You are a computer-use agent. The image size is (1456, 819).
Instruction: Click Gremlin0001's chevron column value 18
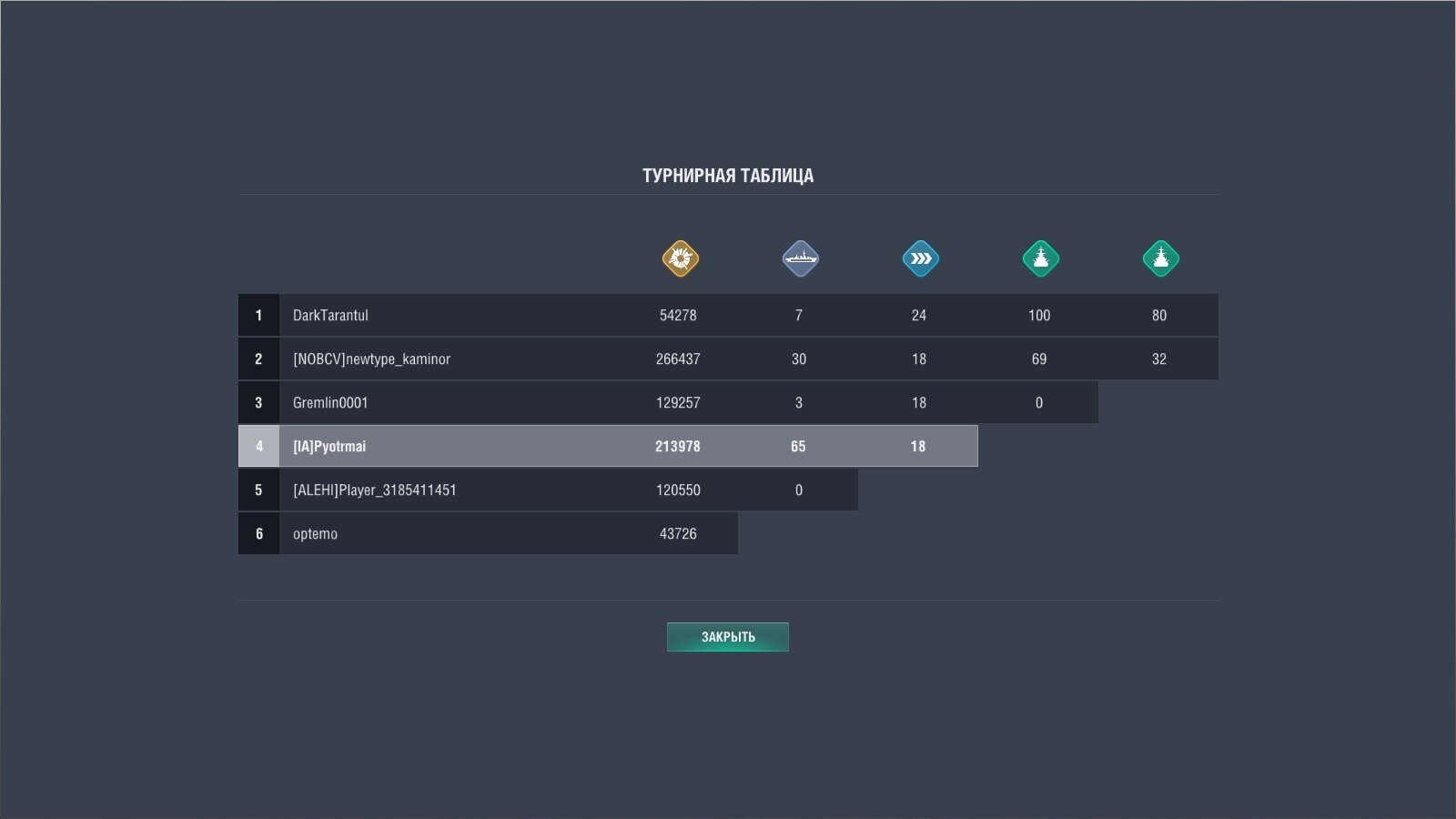[919, 403]
